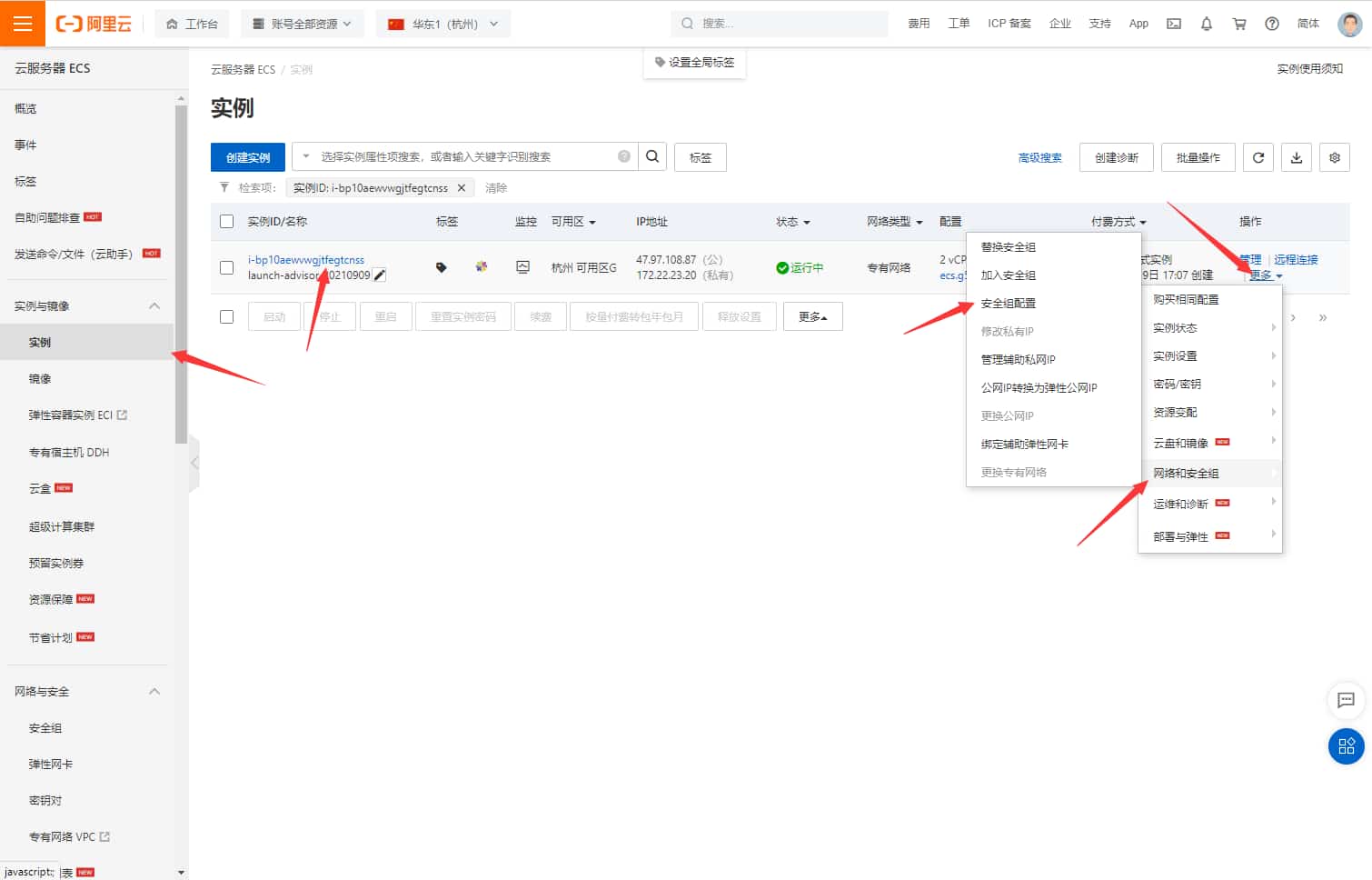
Task: Refresh the instance list
Action: tap(1258, 156)
